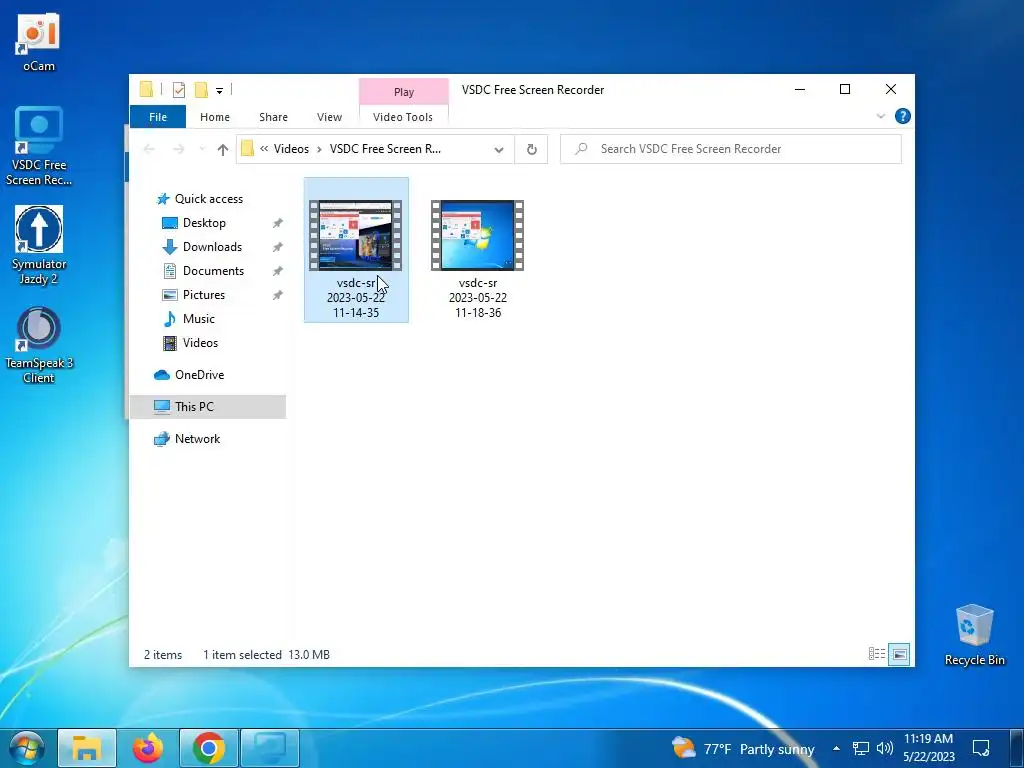Open File Explorer from the taskbar
1024x768 pixels.
click(87, 748)
